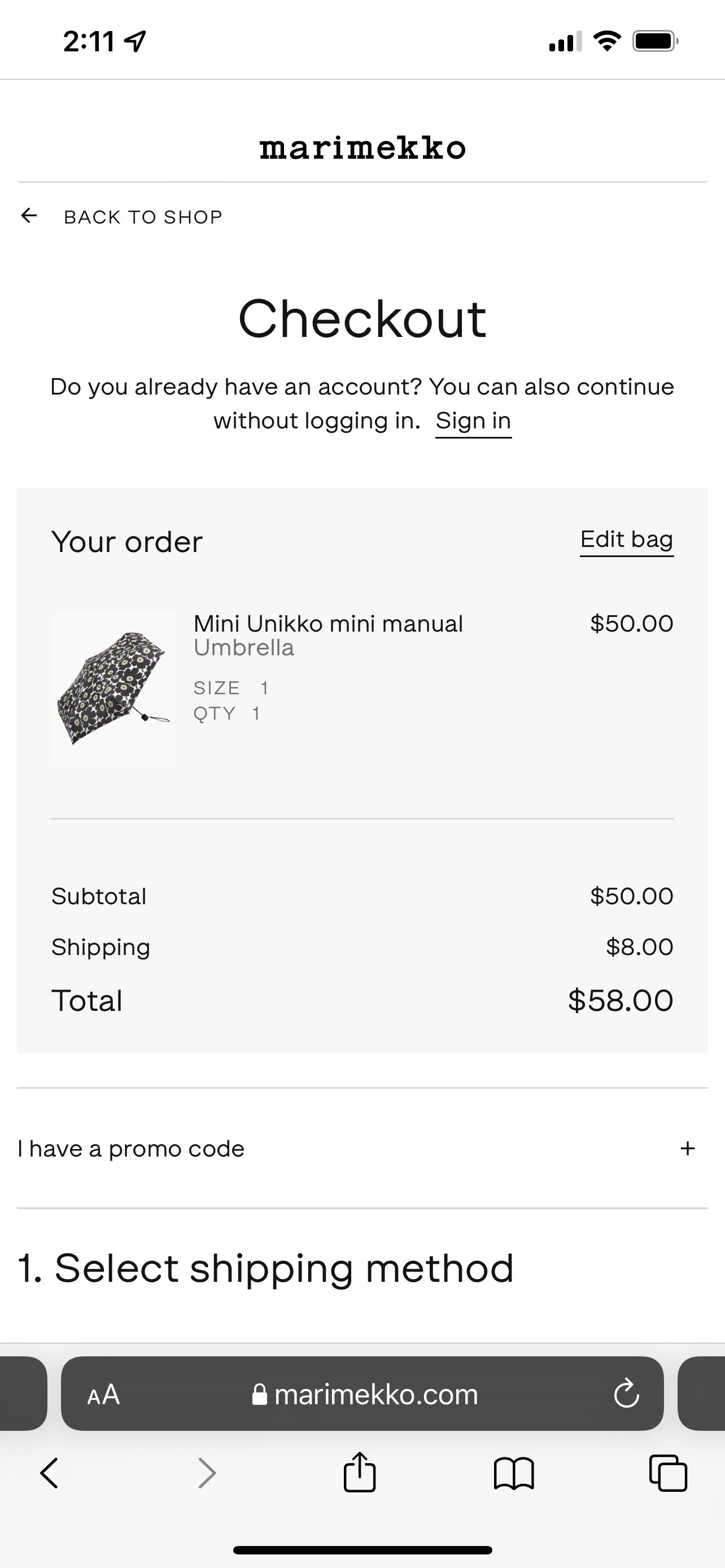Tap the marimekko logo header
Image resolution: width=725 pixels, height=1568 pixels.
pos(362,148)
